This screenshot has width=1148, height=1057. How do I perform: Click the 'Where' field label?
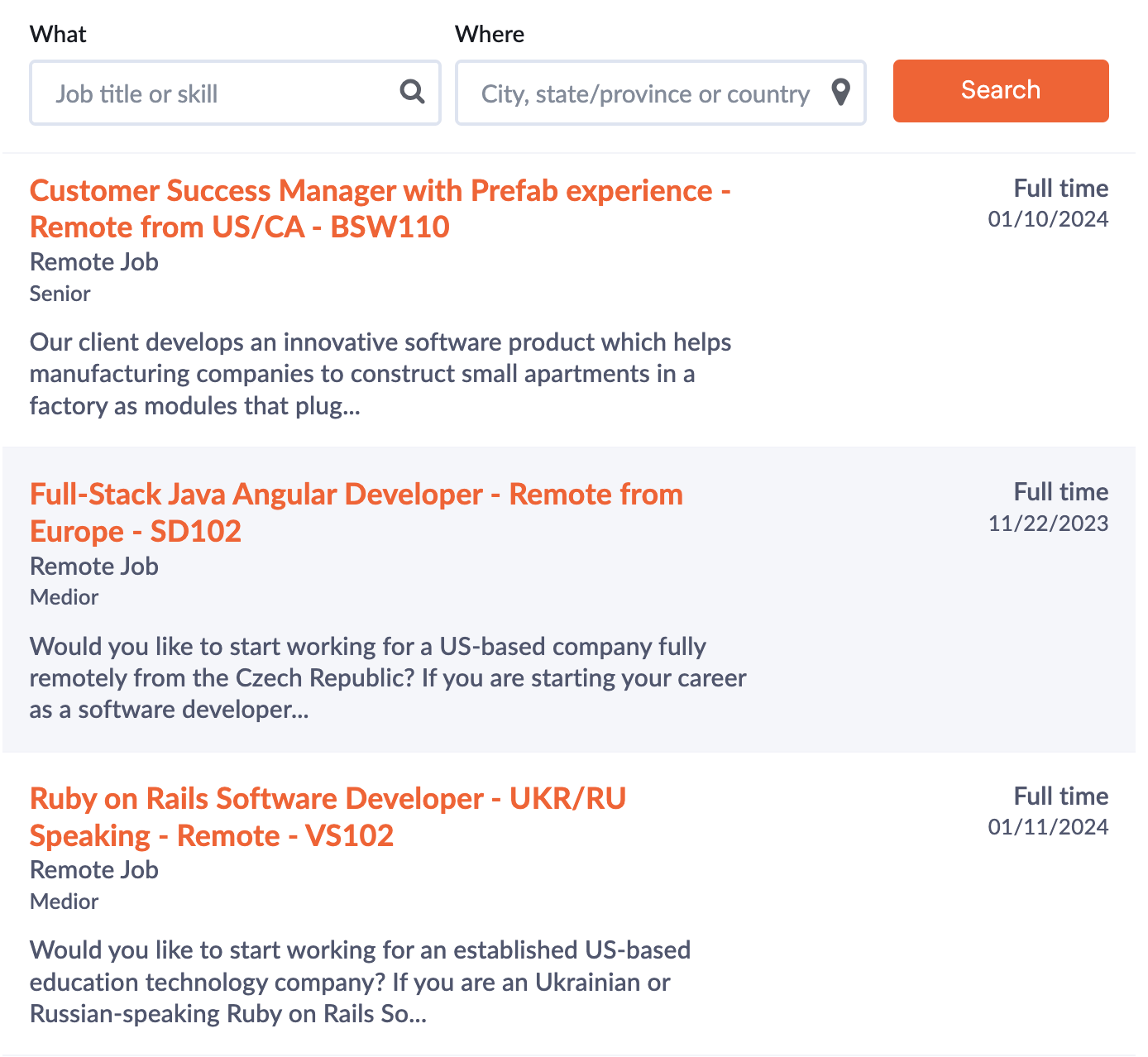pyautogui.click(x=490, y=34)
